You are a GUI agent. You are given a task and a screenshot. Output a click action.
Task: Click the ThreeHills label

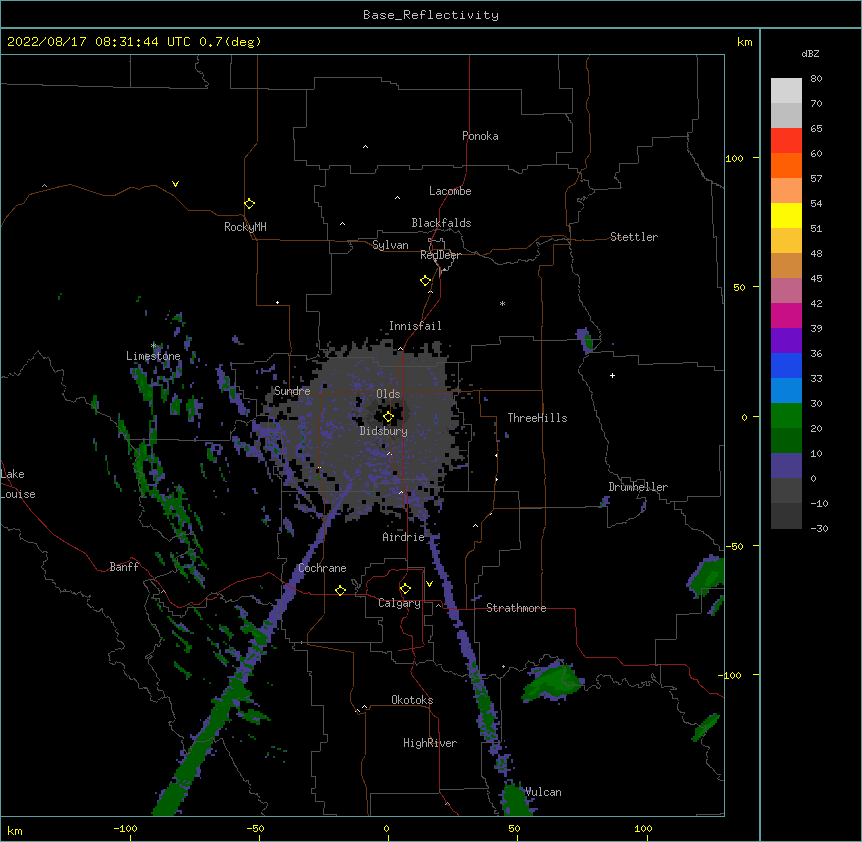[537, 418]
